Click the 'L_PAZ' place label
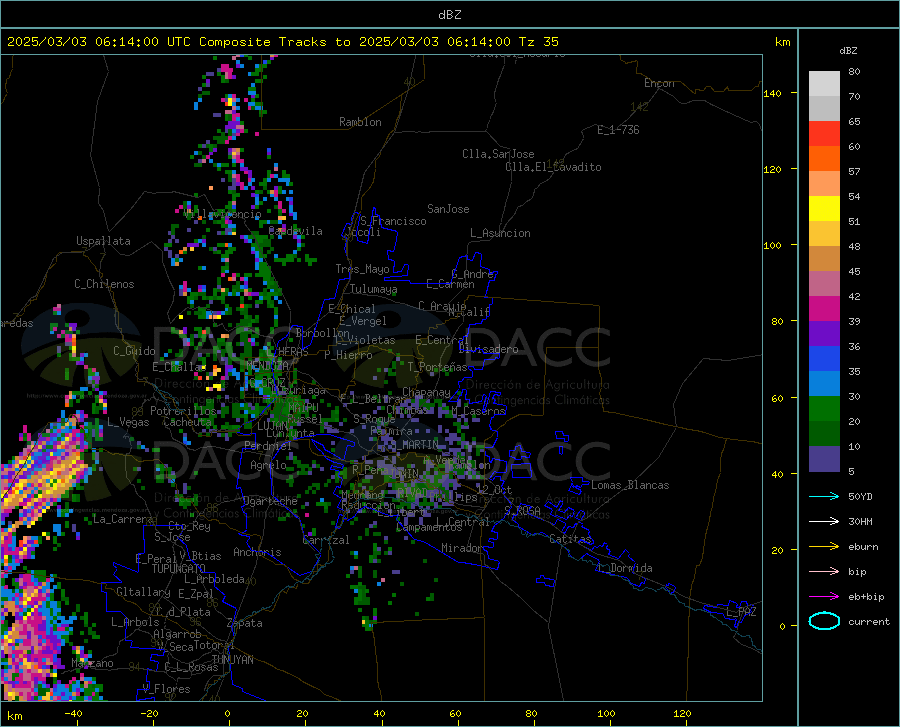The image size is (900, 727). point(741,612)
